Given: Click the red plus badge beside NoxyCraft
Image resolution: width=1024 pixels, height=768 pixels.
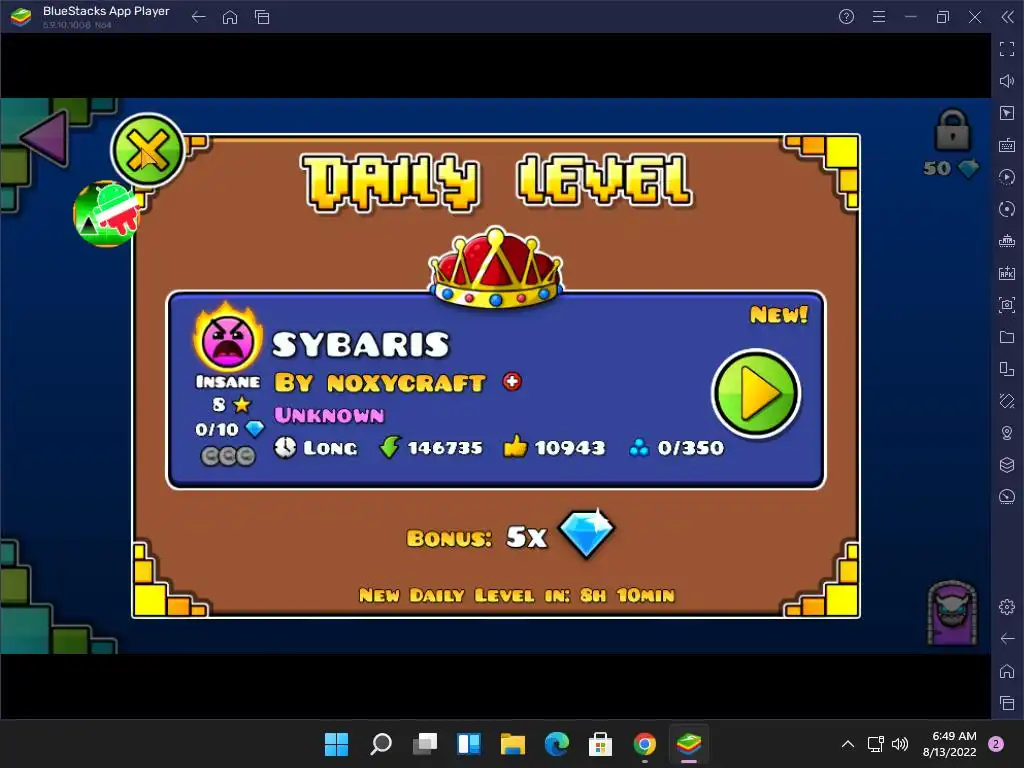Looking at the screenshot, I should [x=512, y=381].
